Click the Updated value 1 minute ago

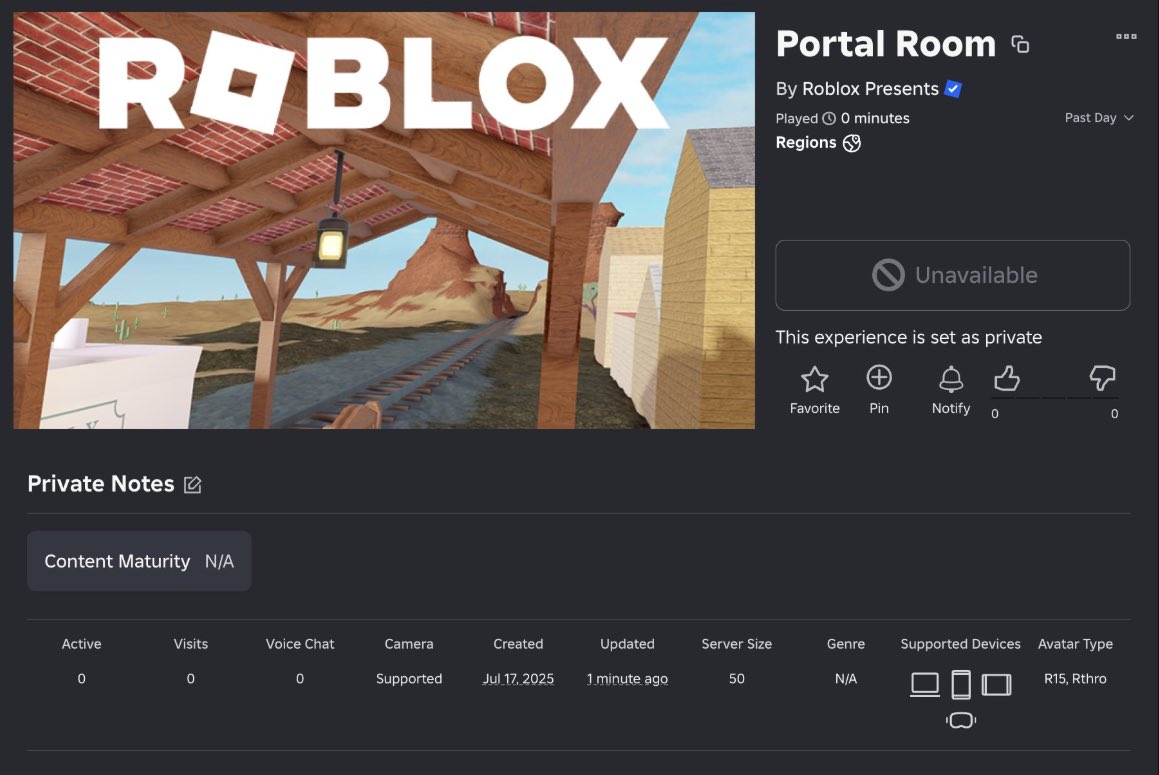coord(627,679)
